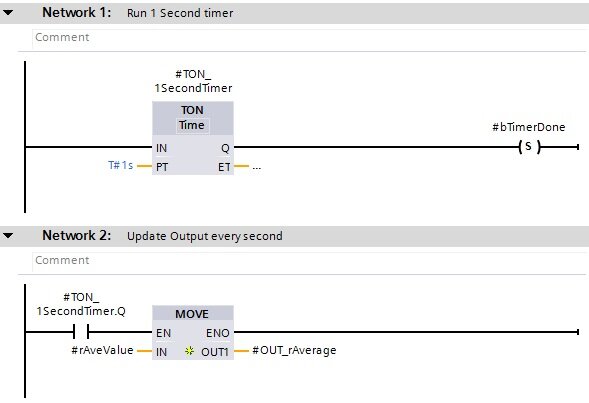Select the normally open contact #TON_1SecondTimer.Q
The height and width of the screenshot is (403, 589).
[81, 332]
